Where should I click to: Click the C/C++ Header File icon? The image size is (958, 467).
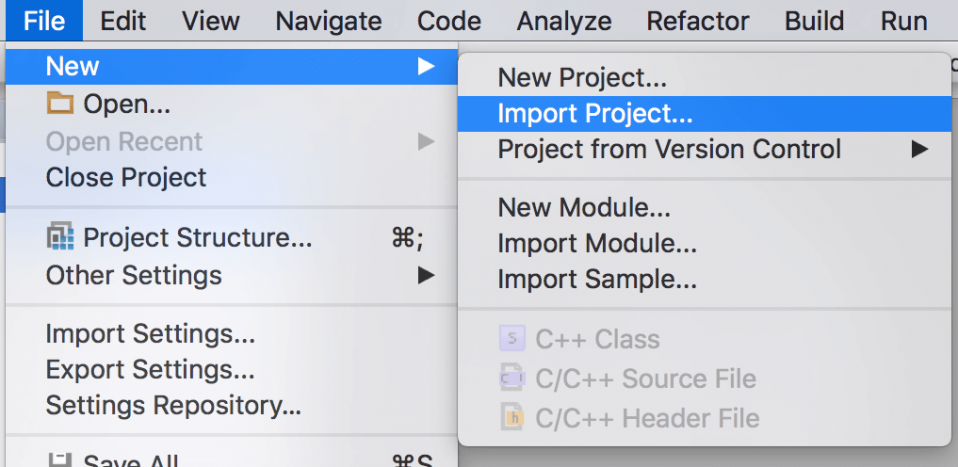[512, 417]
